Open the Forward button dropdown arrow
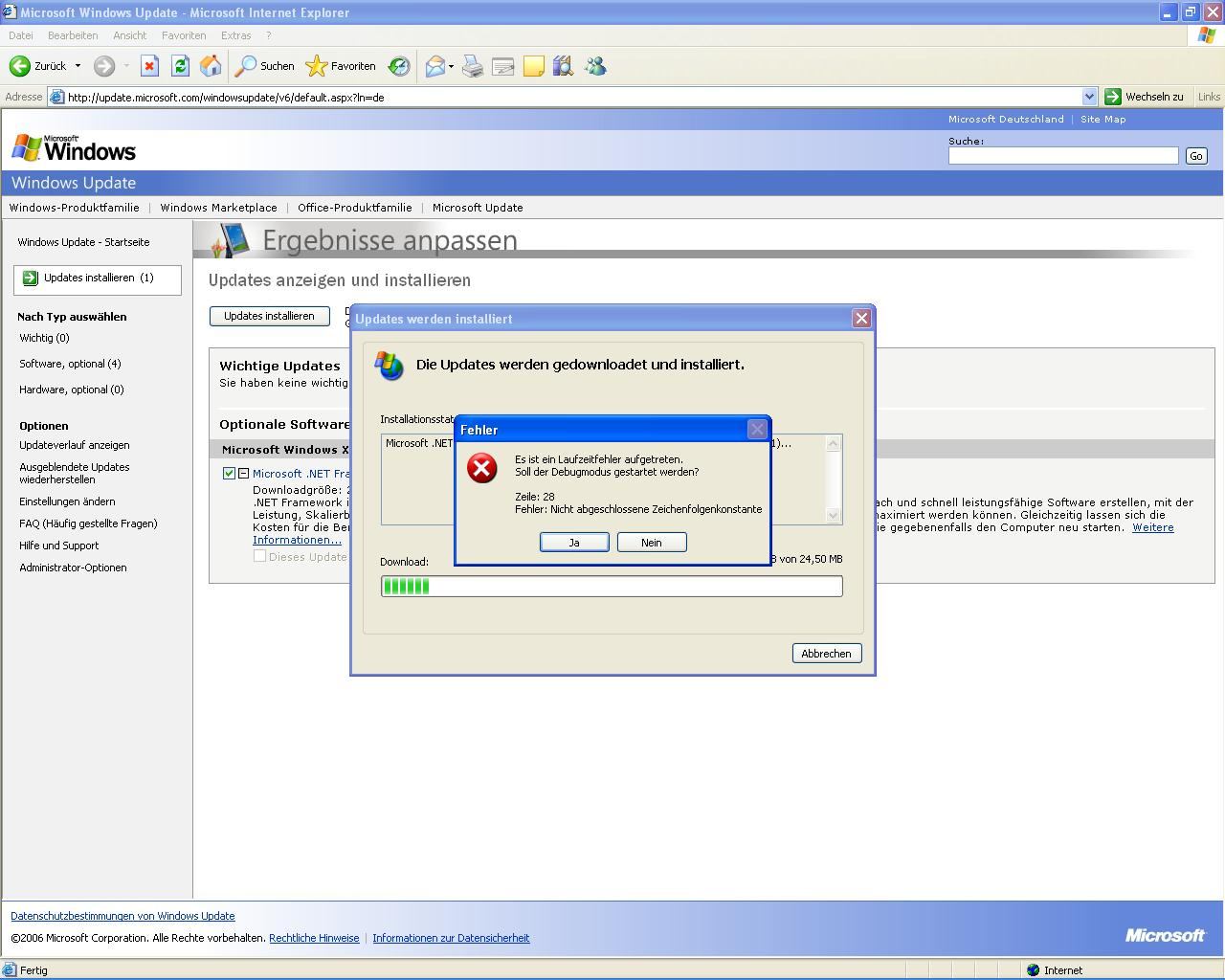 125,66
